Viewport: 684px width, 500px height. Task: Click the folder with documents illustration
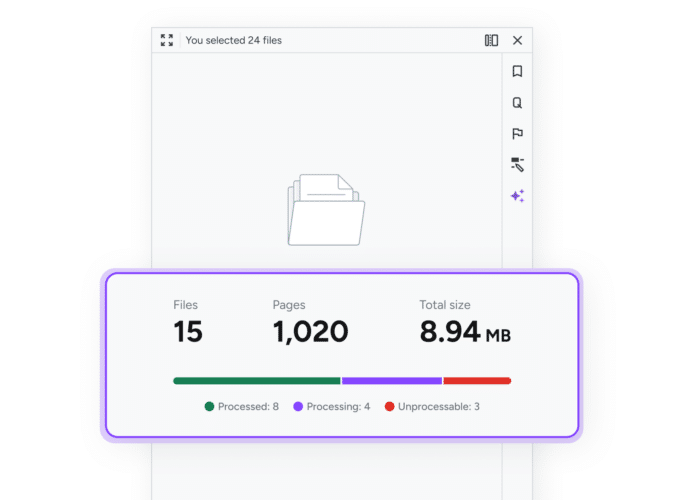point(326,209)
